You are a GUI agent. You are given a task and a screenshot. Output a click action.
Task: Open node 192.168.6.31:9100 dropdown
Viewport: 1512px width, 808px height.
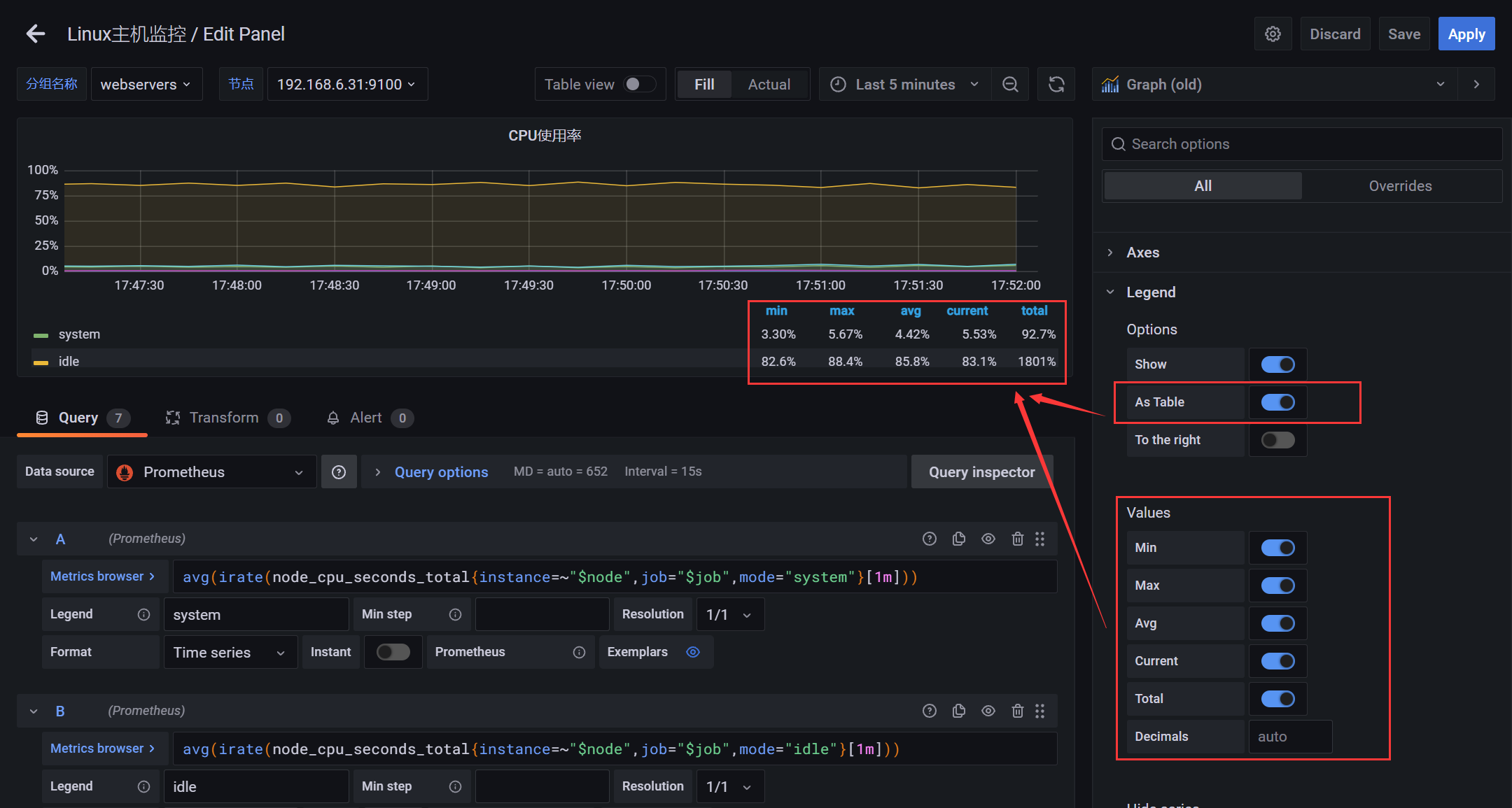point(347,84)
